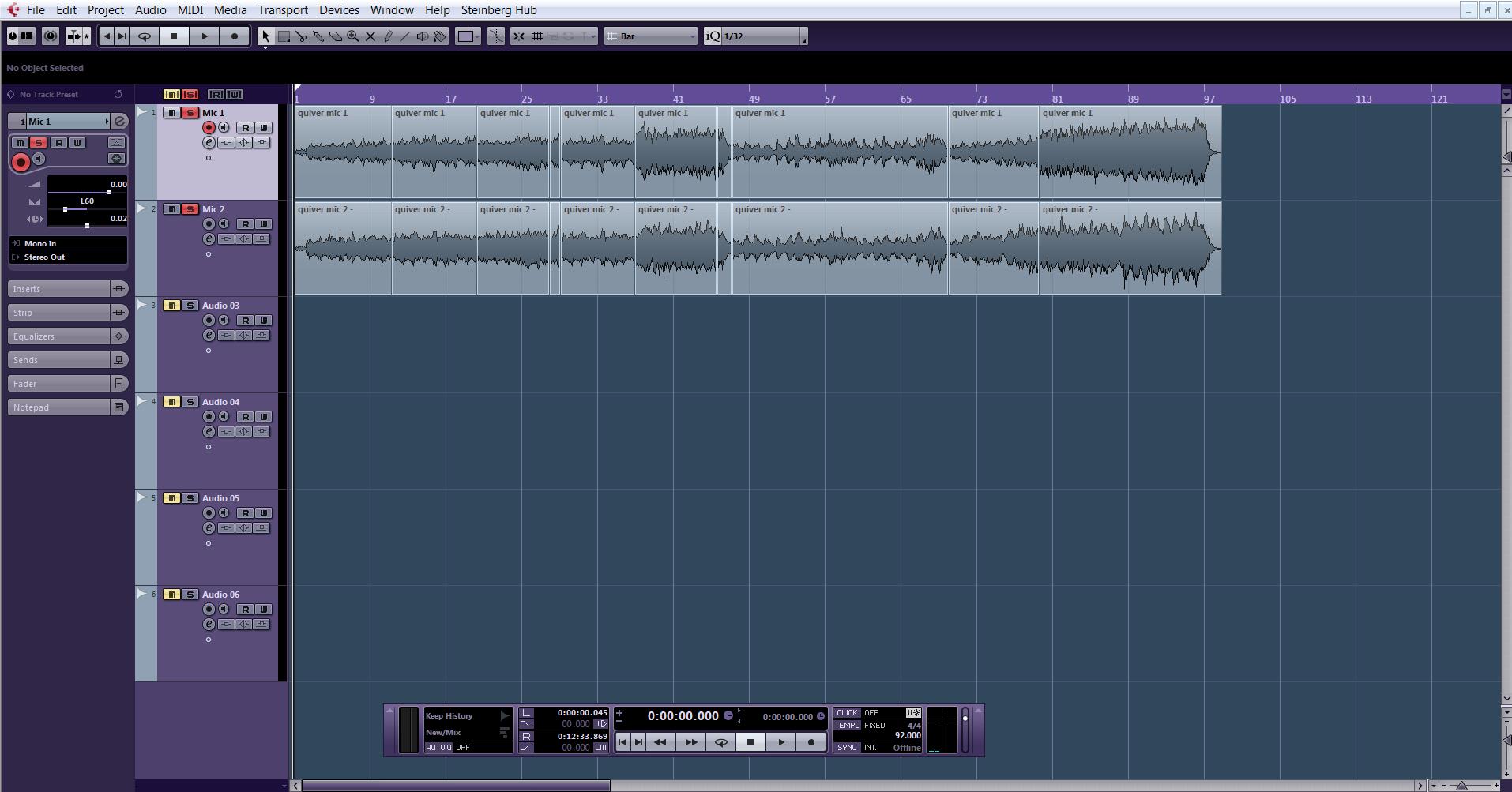Solo the Audio 04 track
1512x792 pixels.
[x=190, y=402]
